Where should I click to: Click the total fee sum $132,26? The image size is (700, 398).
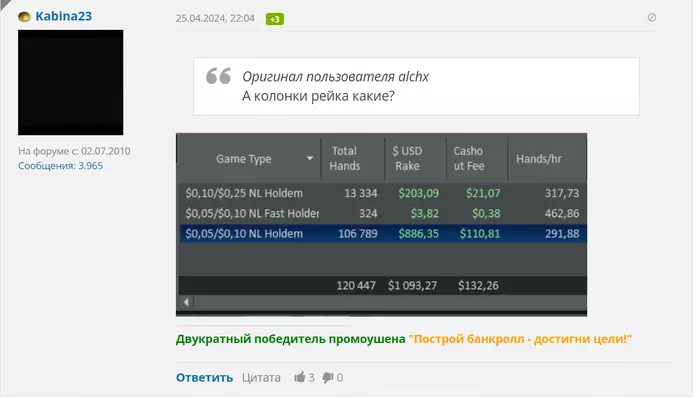click(x=478, y=286)
